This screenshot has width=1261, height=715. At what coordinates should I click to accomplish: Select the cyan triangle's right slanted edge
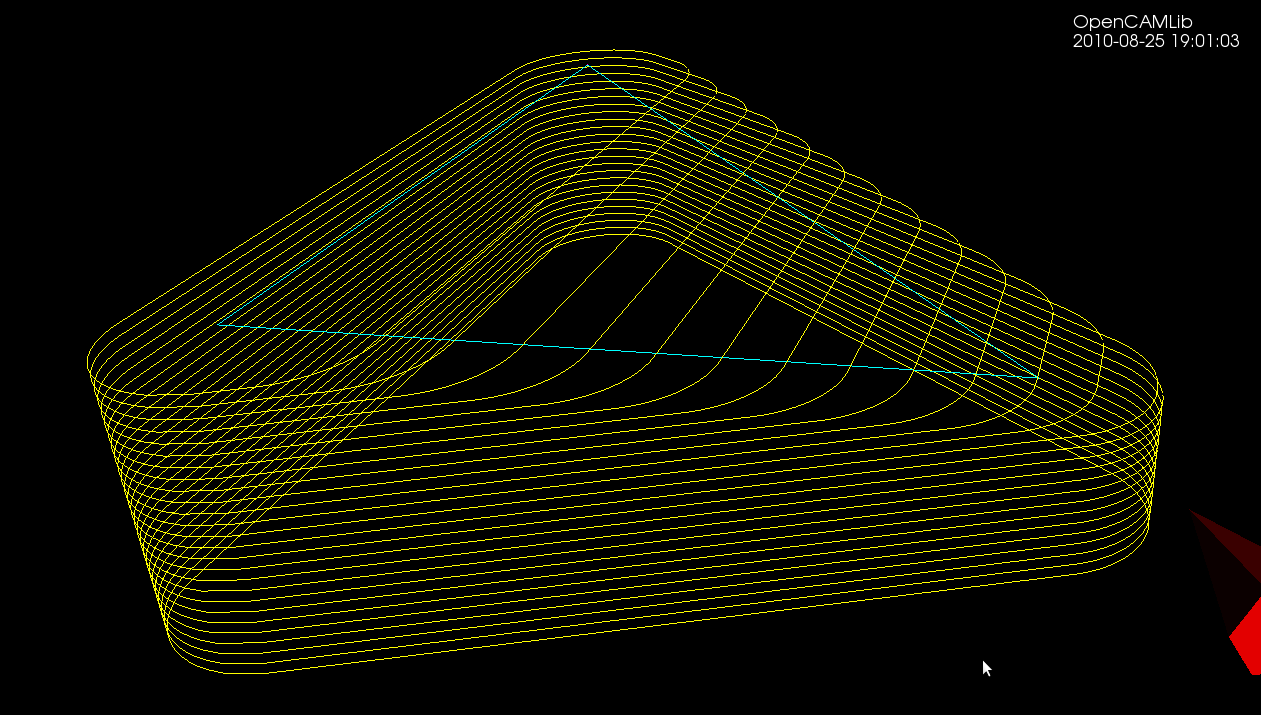click(x=810, y=221)
